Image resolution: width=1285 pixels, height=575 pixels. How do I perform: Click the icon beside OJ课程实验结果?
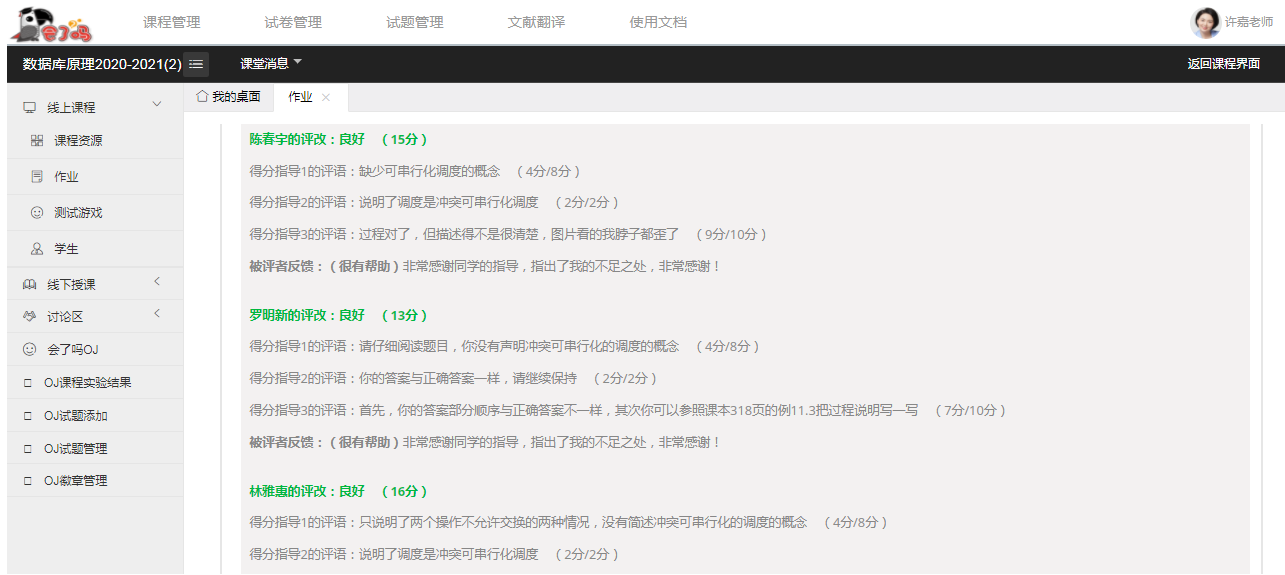tap(28, 383)
